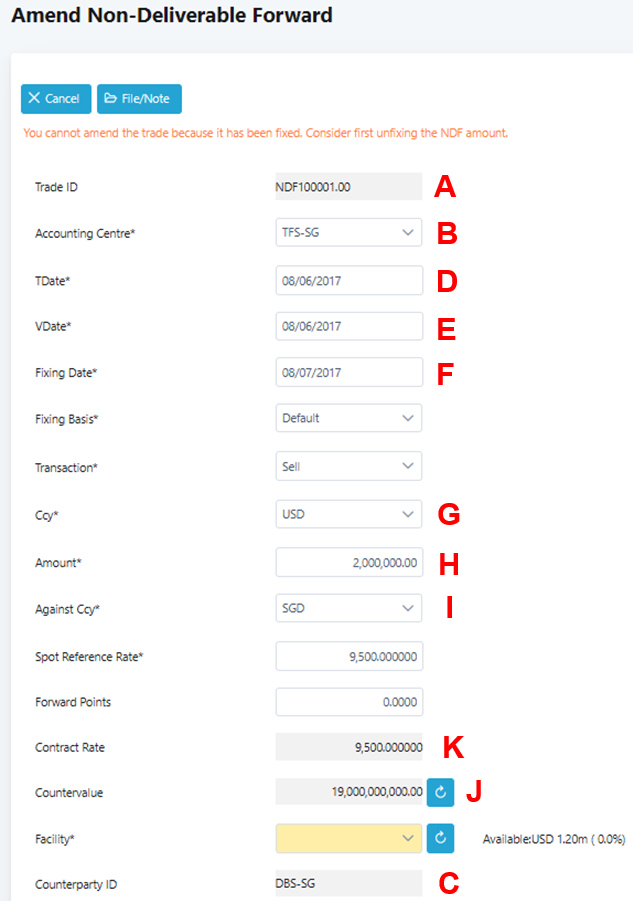Open the File/Note button
The width and height of the screenshot is (633, 901).
click(139, 99)
